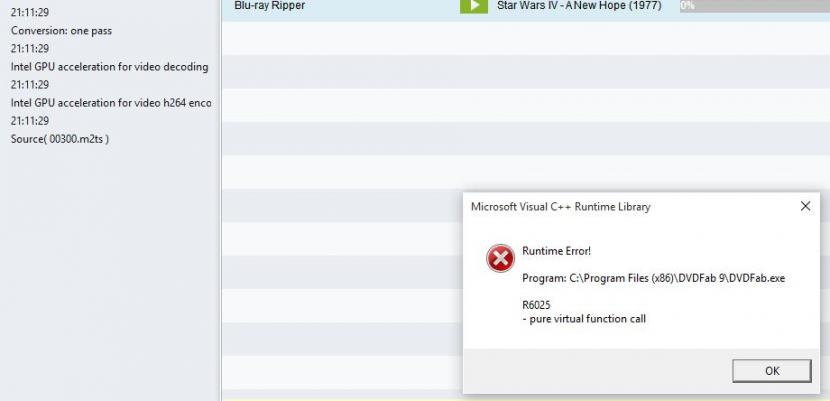This screenshot has height=401, width=830.
Task: Click the 'Intel GPU acceleration for video h264' log line
Action: click(111, 103)
